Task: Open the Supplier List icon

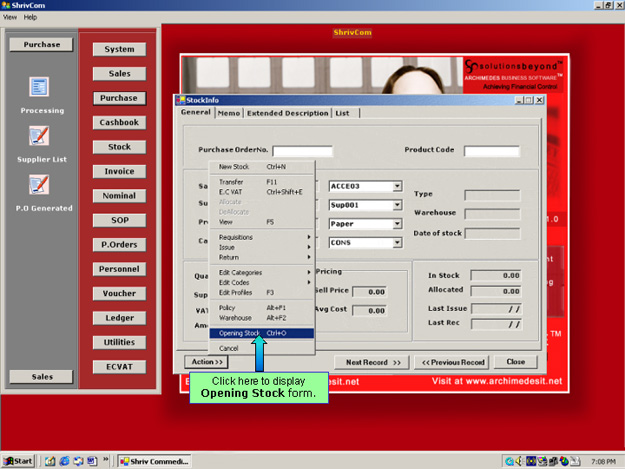Action: coord(40,136)
